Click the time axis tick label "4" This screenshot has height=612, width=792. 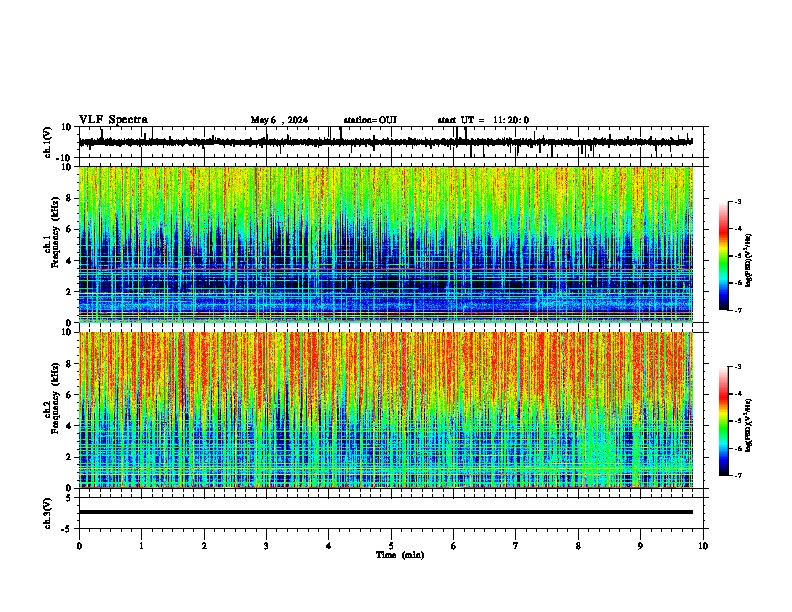coord(329,546)
